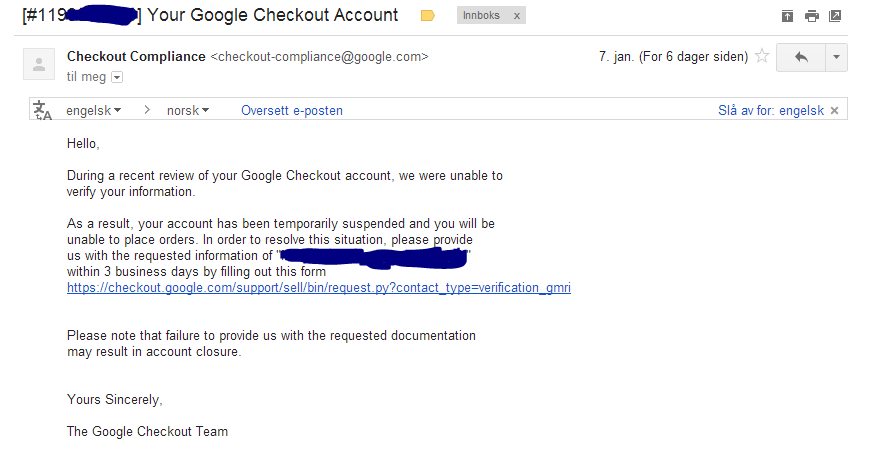The image size is (871, 463).
Task: Click sender avatar placeholder image
Action: tap(39, 64)
